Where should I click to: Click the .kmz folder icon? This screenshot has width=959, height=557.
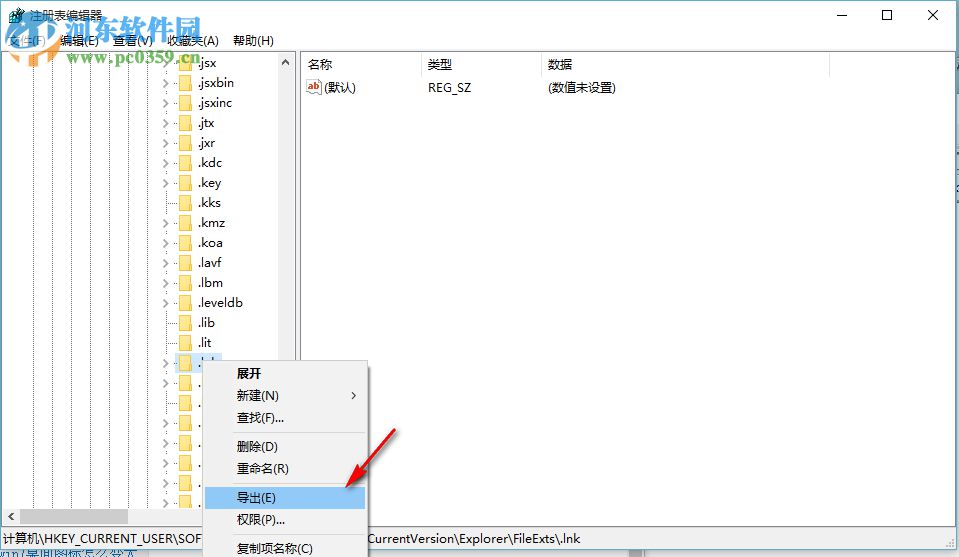[185, 223]
